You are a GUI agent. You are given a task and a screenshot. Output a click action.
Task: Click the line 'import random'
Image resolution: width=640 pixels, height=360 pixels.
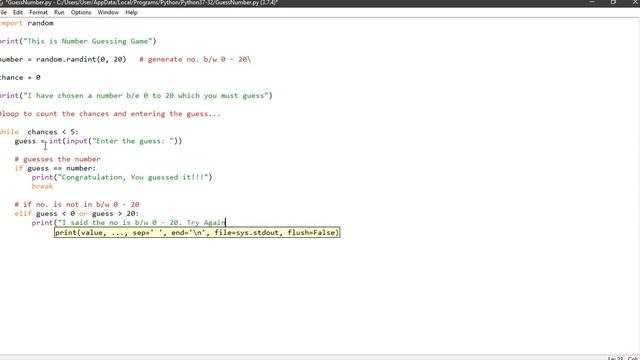[27, 23]
